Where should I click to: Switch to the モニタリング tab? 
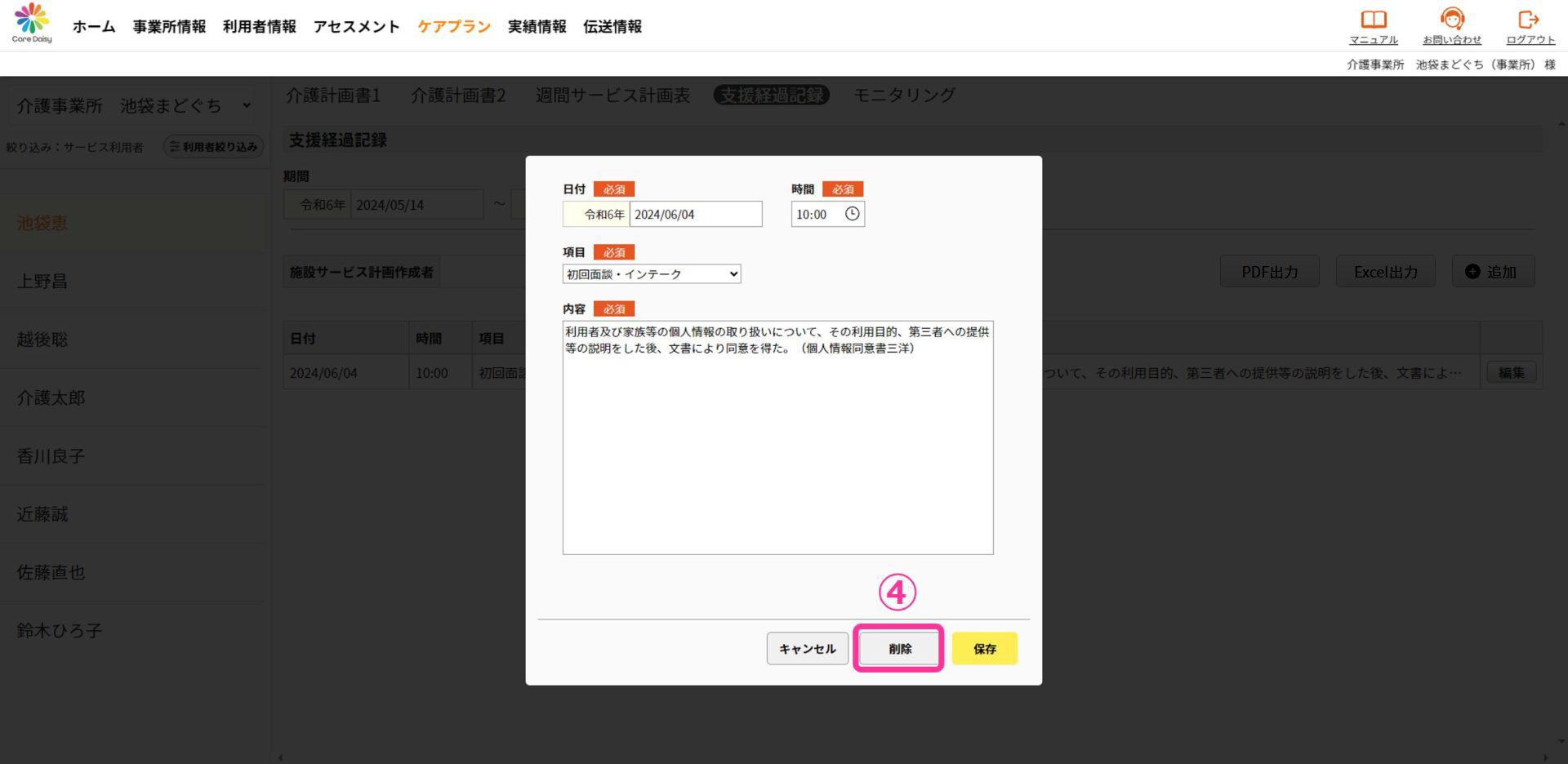[904, 95]
